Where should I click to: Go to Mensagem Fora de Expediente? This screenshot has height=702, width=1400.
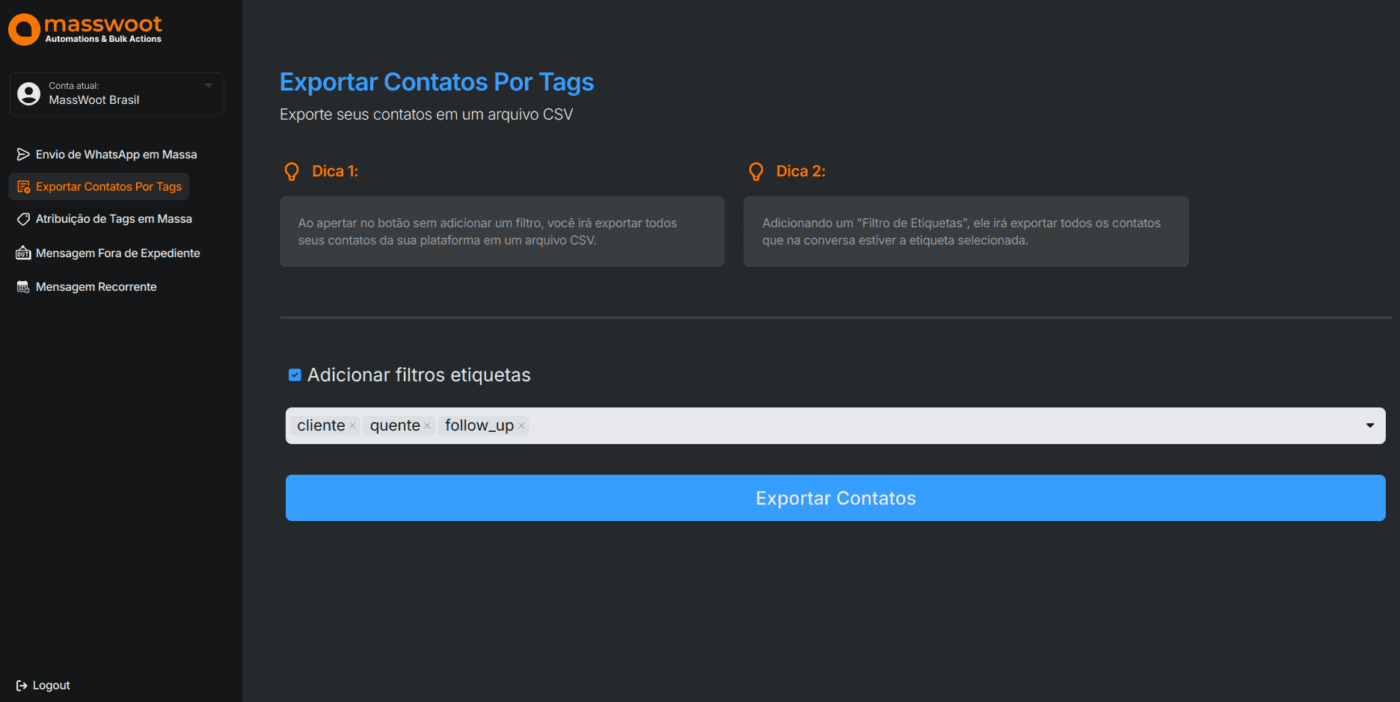pos(118,254)
